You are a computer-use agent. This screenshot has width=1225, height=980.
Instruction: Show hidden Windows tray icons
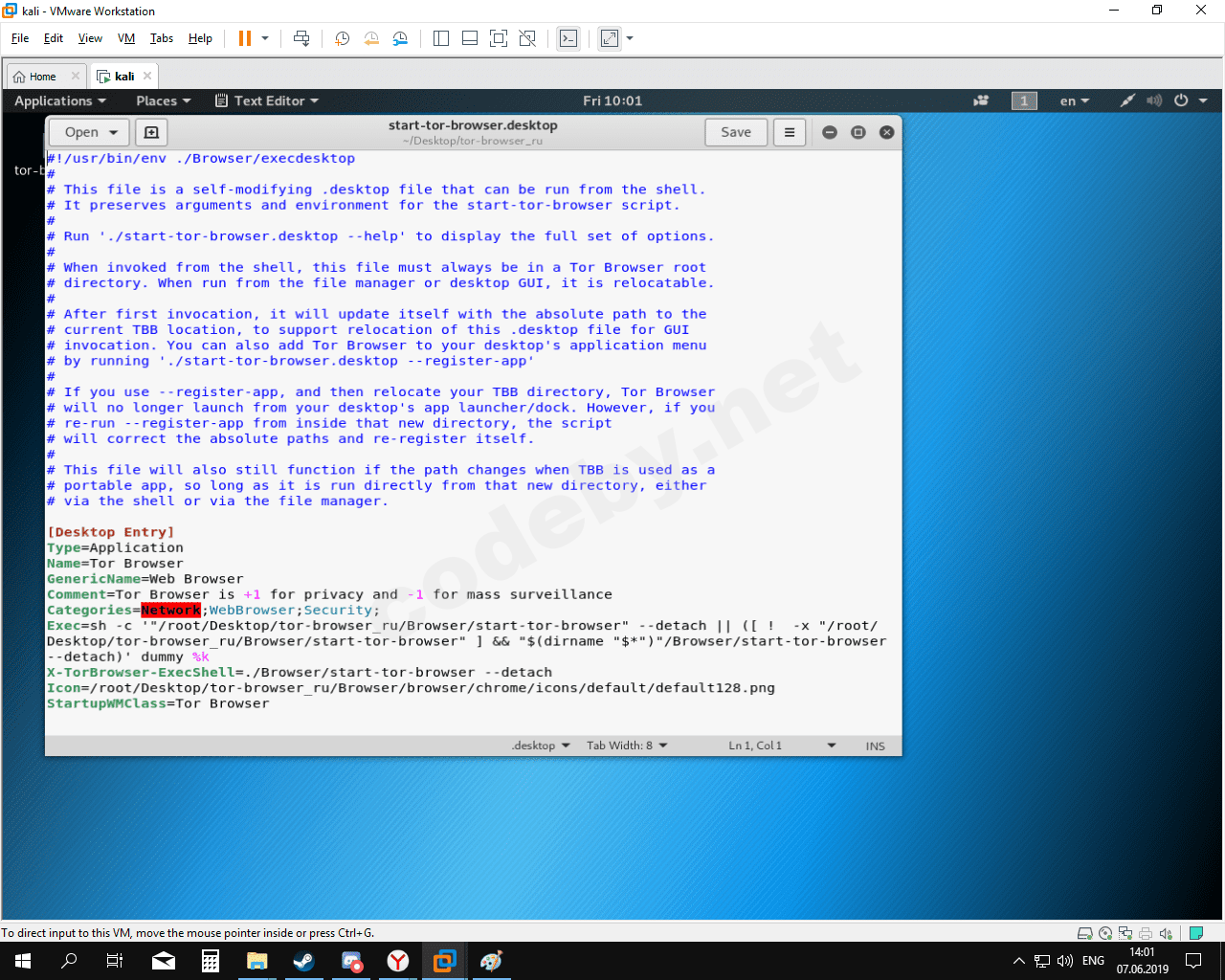(x=1018, y=961)
